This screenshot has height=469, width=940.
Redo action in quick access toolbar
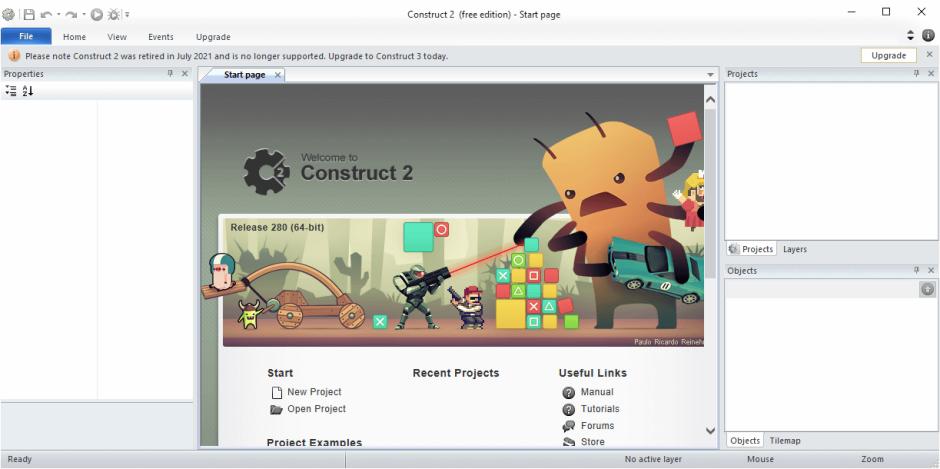(71, 14)
